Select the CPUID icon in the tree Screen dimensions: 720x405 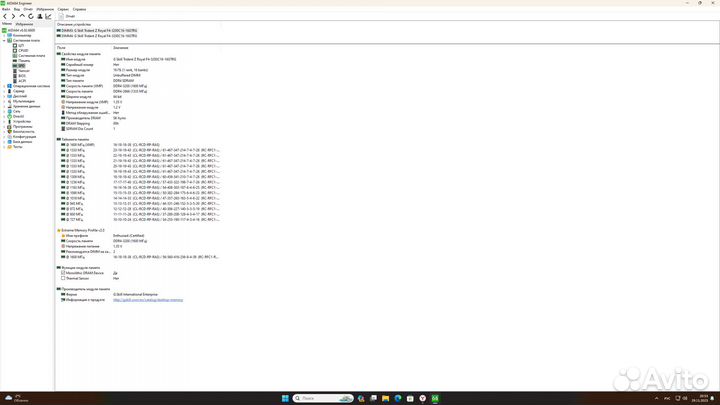tap(15, 51)
